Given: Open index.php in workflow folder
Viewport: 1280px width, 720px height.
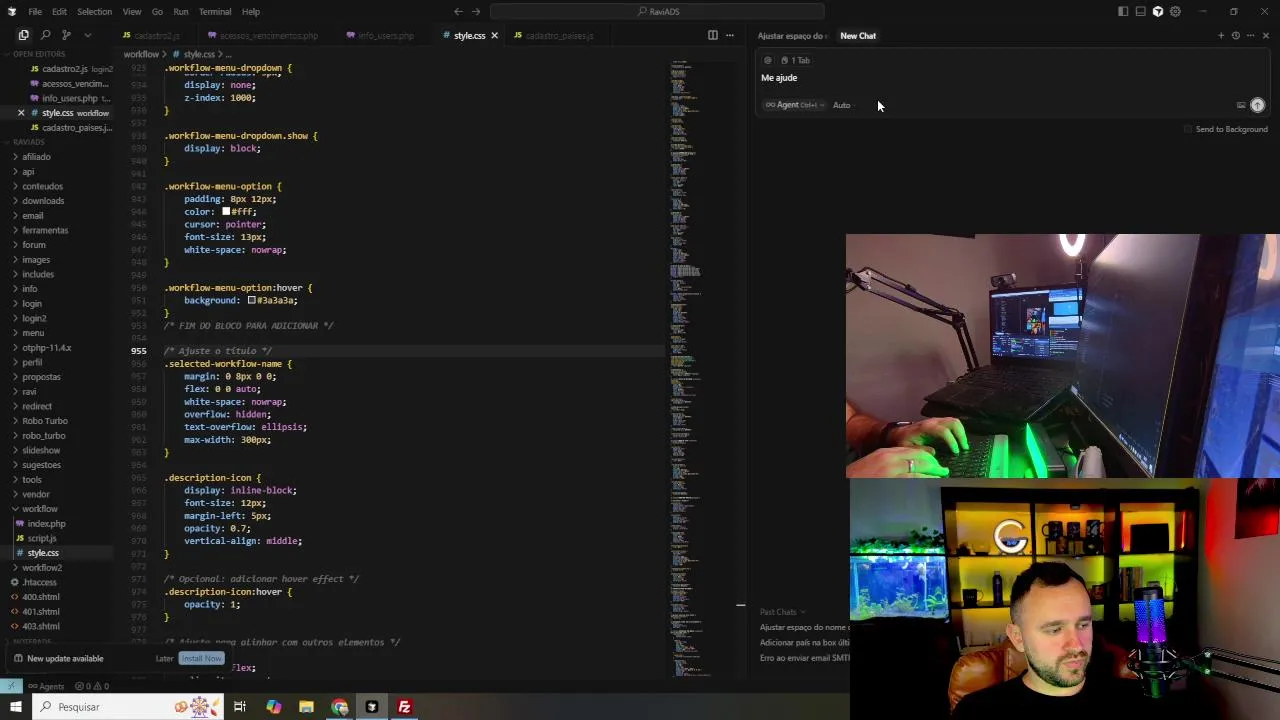Looking at the screenshot, I should pos(46,524).
